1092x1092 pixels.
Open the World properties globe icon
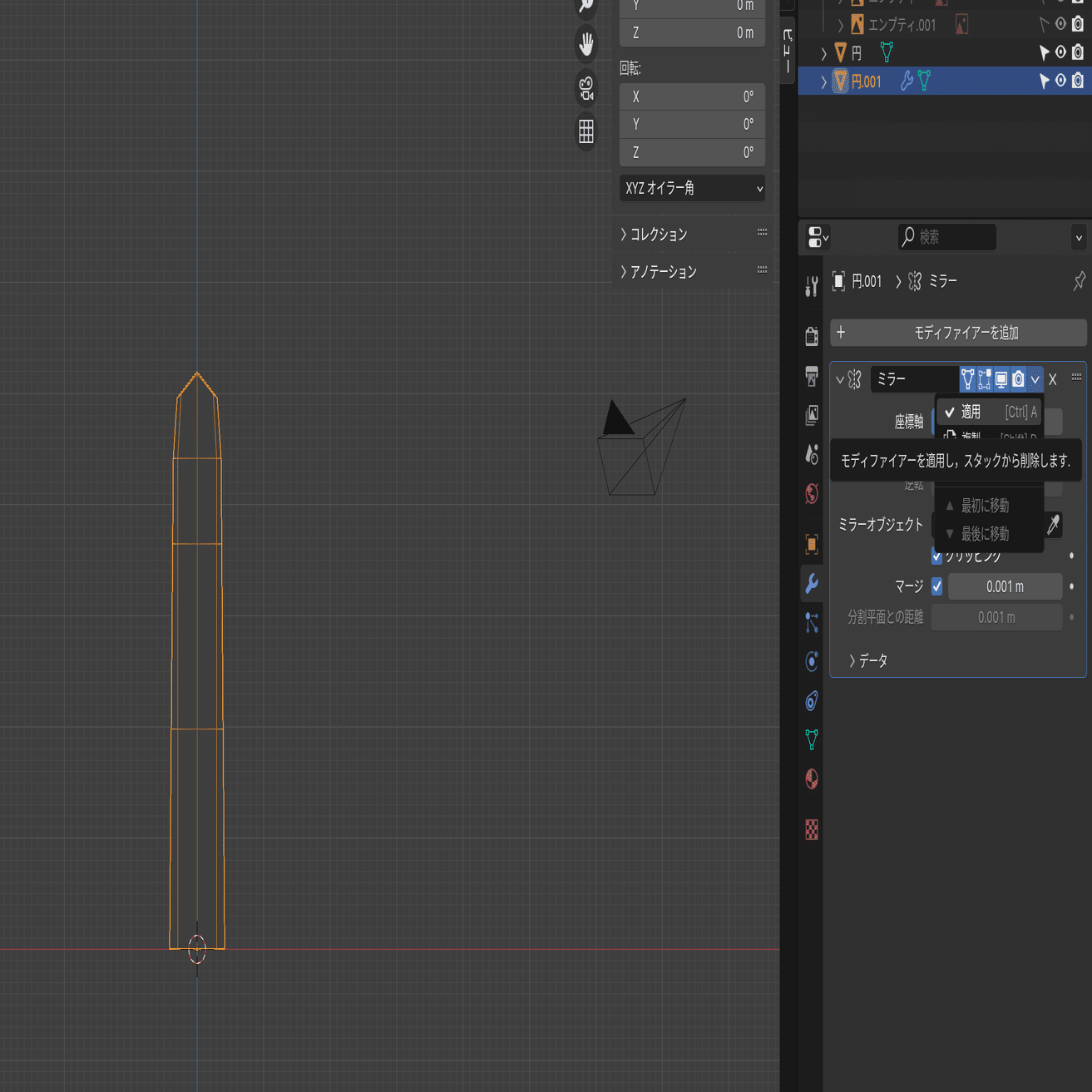[812, 494]
